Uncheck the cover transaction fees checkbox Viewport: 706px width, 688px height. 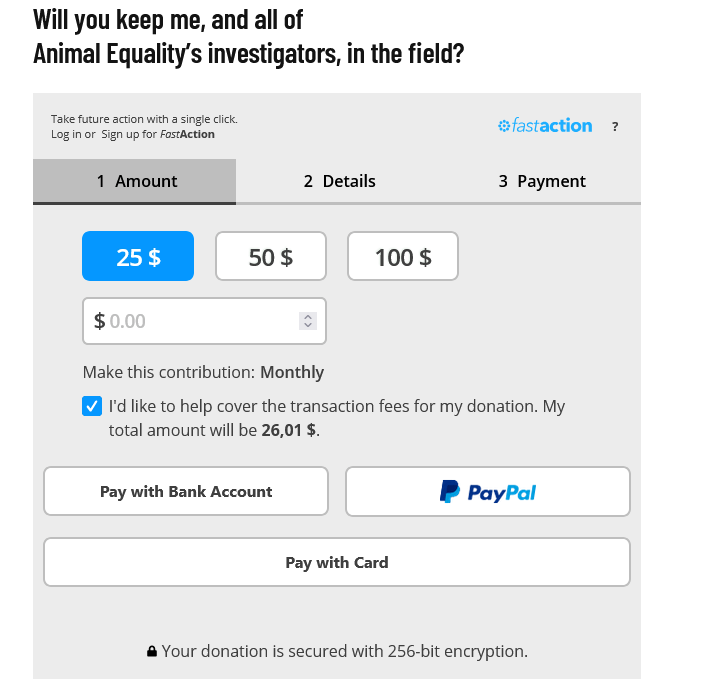click(x=92, y=407)
